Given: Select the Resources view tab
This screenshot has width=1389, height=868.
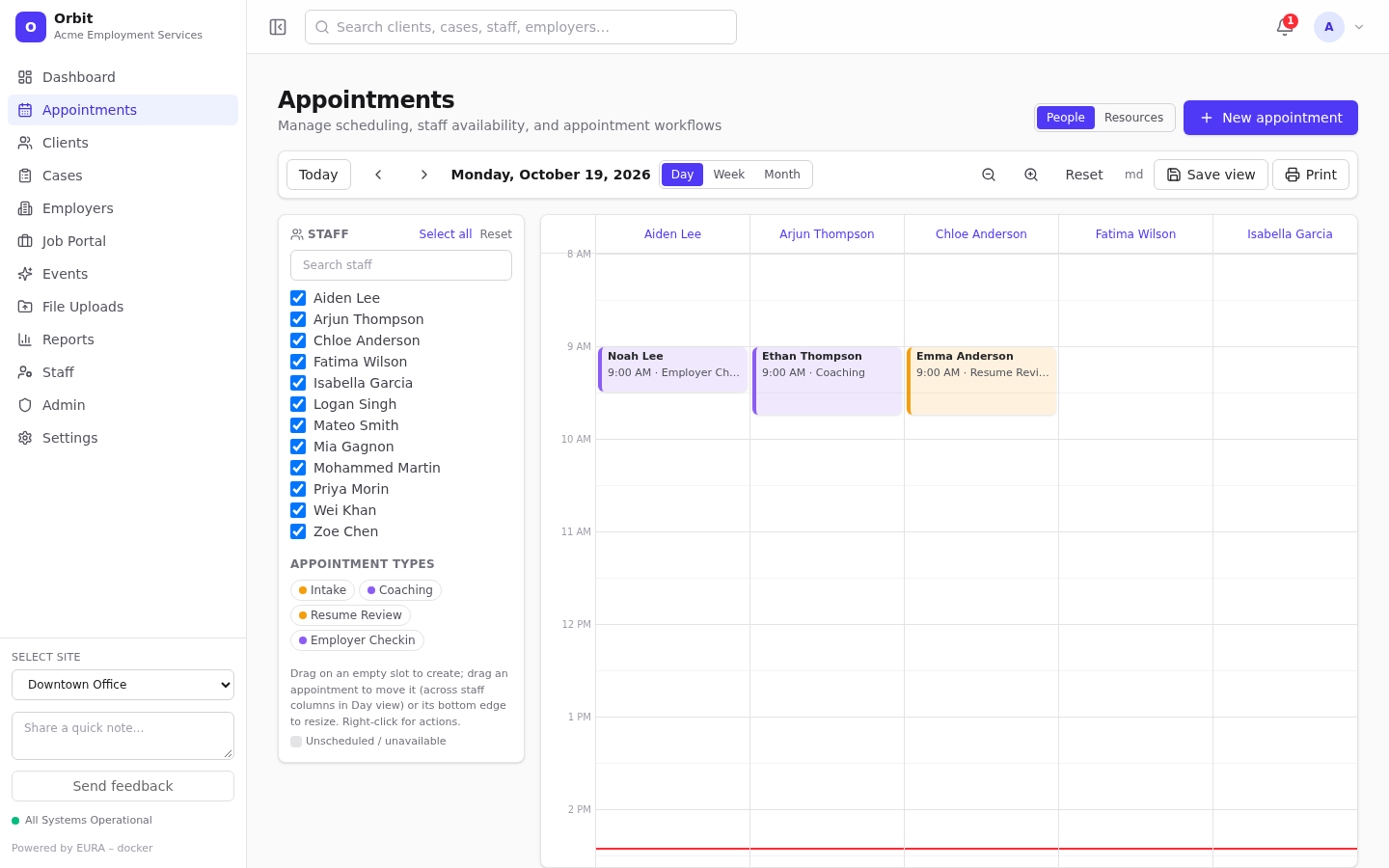Looking at the screenshot, I should point(1133,118).
